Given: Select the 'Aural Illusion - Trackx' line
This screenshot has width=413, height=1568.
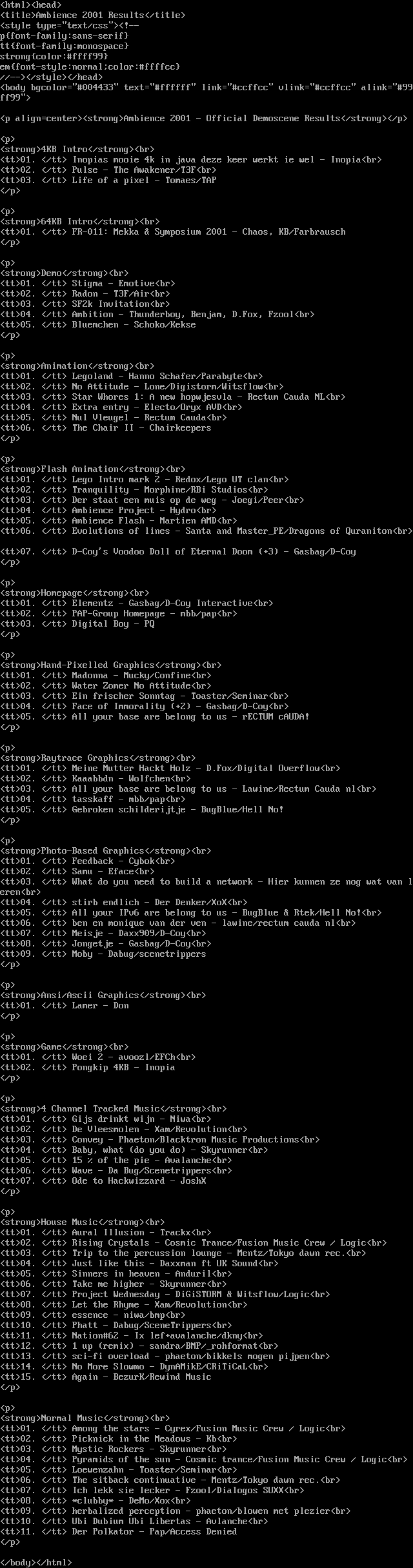Looking at the screenshot, I should [x=131, y=1232].
